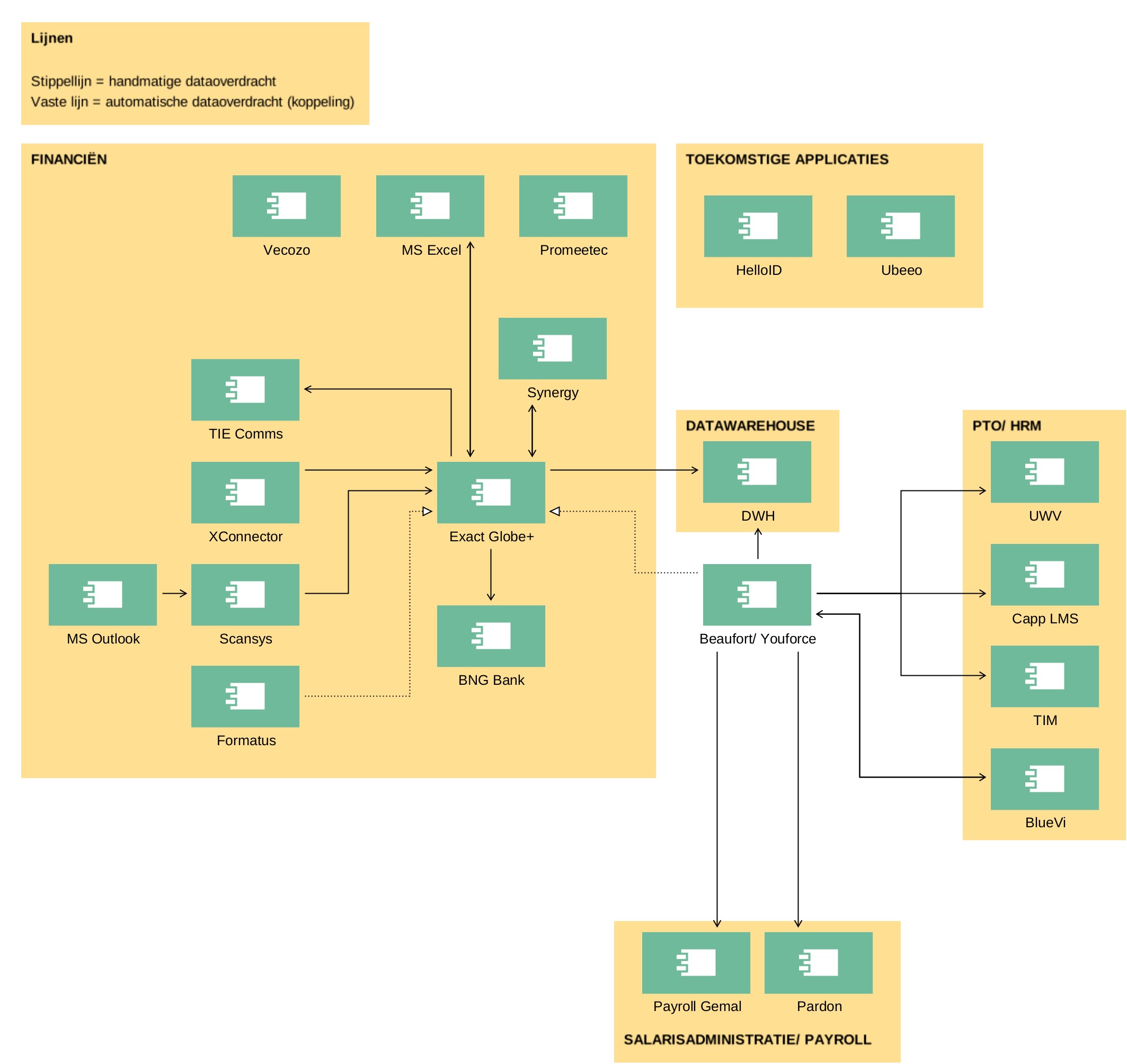1127x1064 pixels.
Task: Click the Payroll Gemal label text
Action: pyautogui.click(x=697, y=1007)
